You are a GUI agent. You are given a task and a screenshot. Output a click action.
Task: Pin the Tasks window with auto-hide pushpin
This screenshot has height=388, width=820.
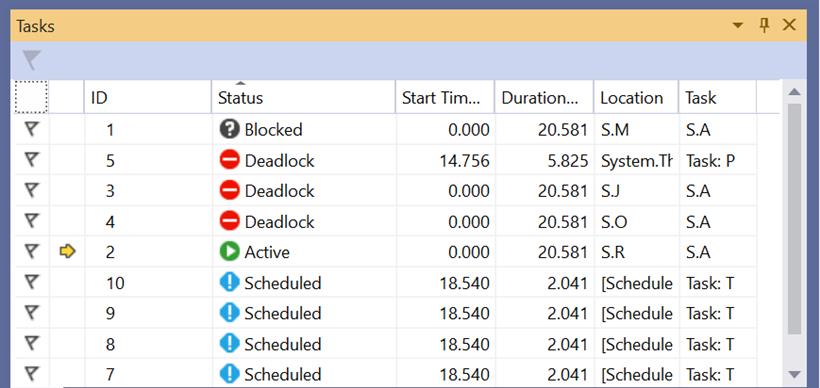click(x=765, y=25)
